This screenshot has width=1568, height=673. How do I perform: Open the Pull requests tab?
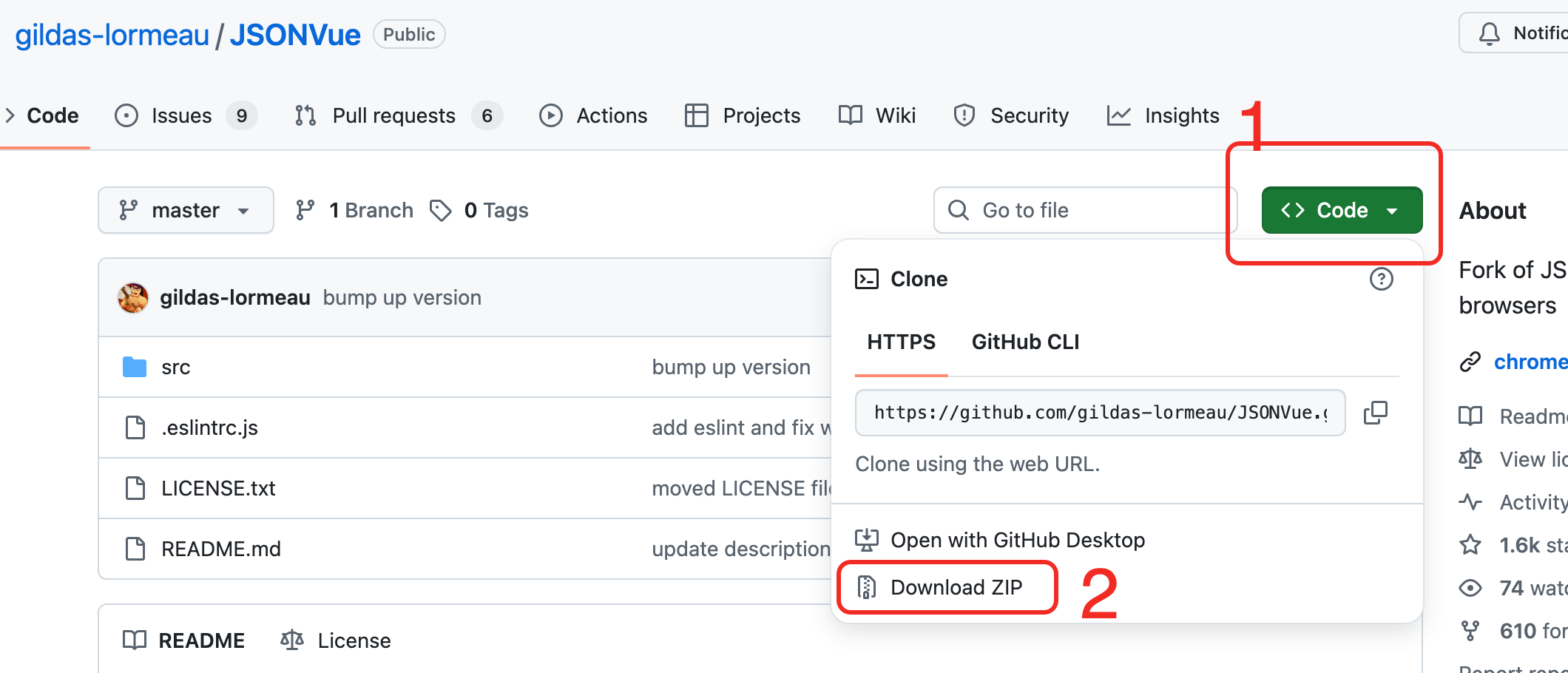(x=399, y=115)
